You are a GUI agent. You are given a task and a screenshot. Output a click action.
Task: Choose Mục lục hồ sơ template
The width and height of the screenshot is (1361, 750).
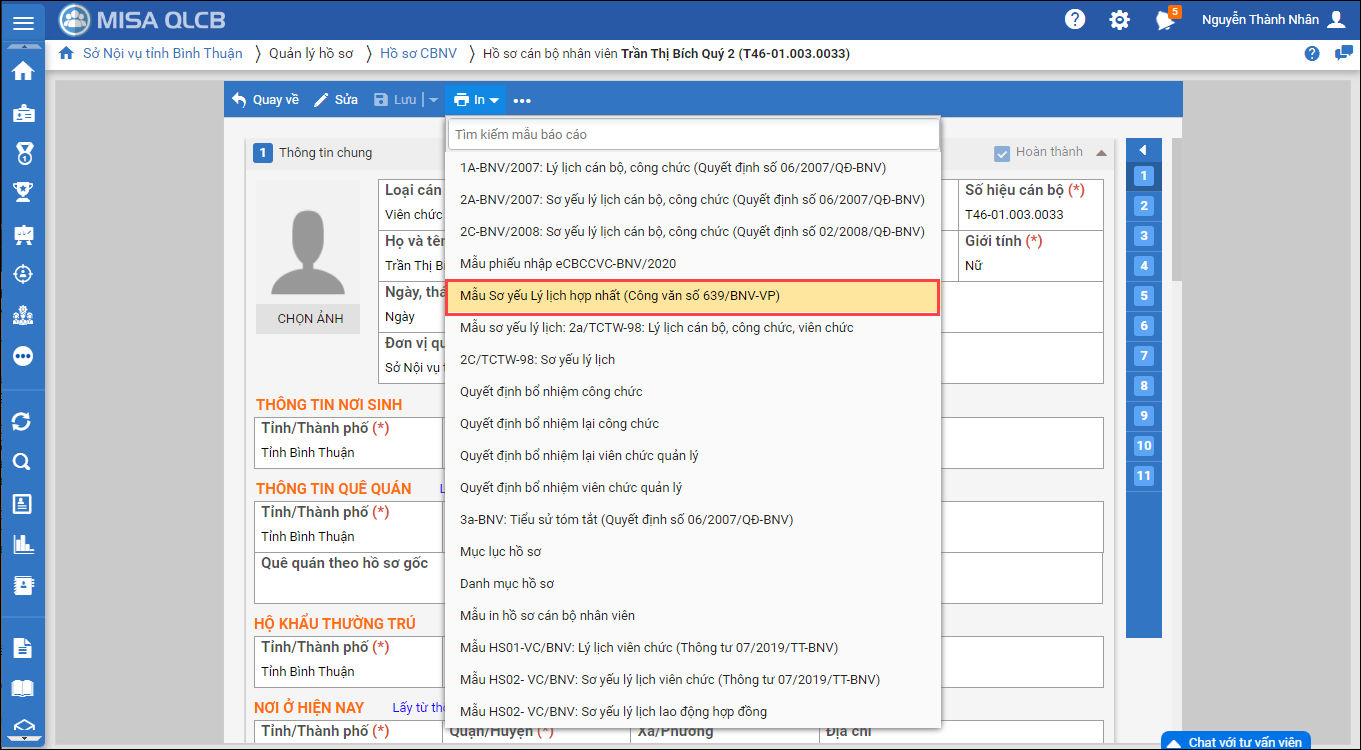pyautogui.click(x=501, y=552)
